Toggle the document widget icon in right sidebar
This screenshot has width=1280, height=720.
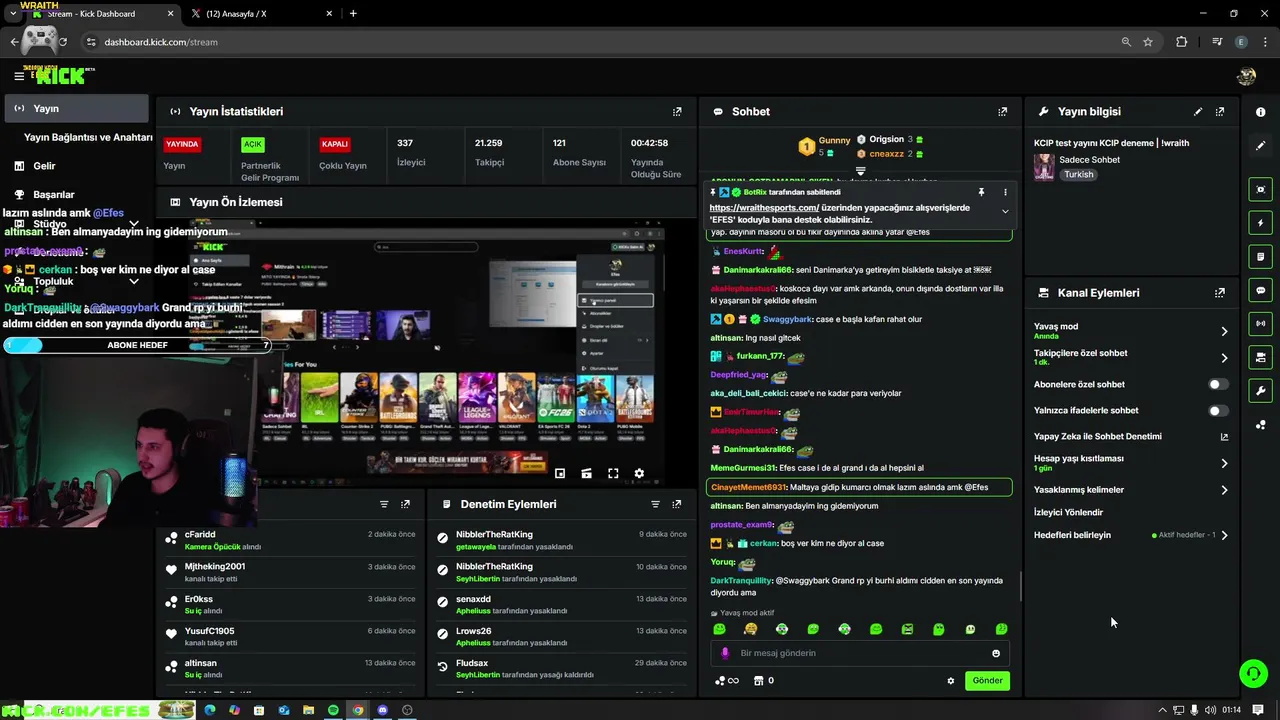point(1261,257)
